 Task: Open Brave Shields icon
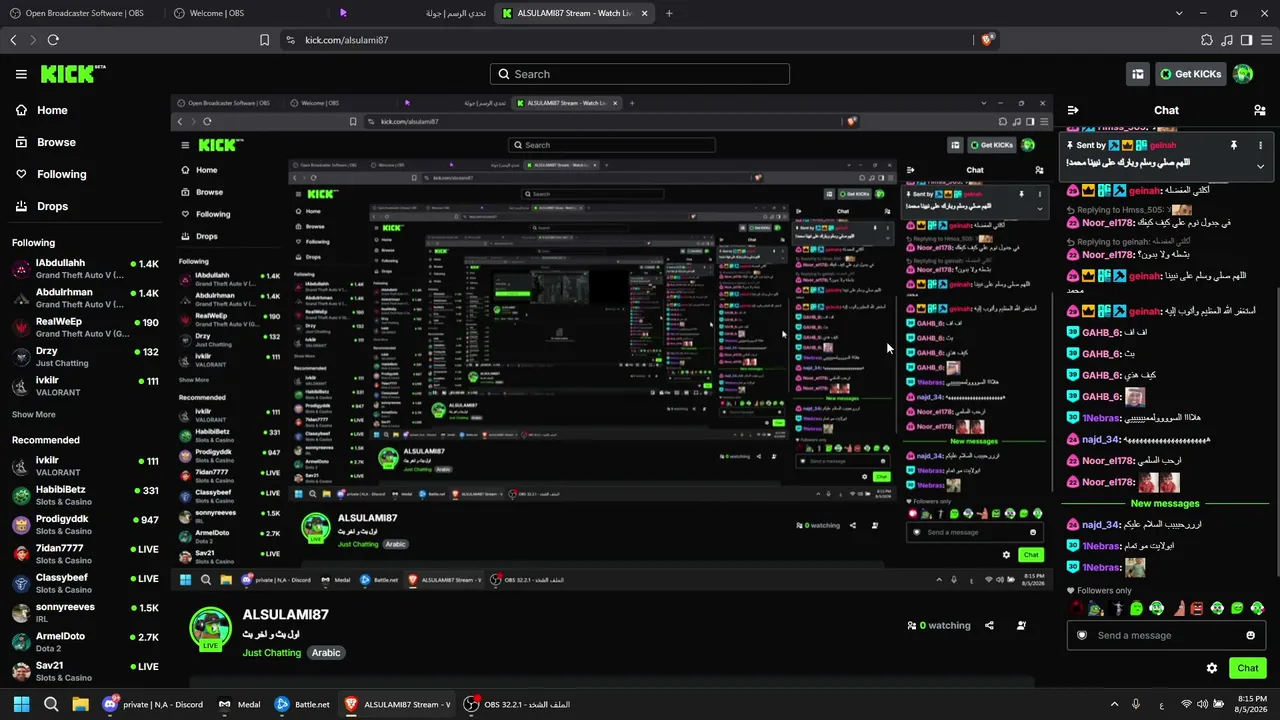[x=987, y=40]
